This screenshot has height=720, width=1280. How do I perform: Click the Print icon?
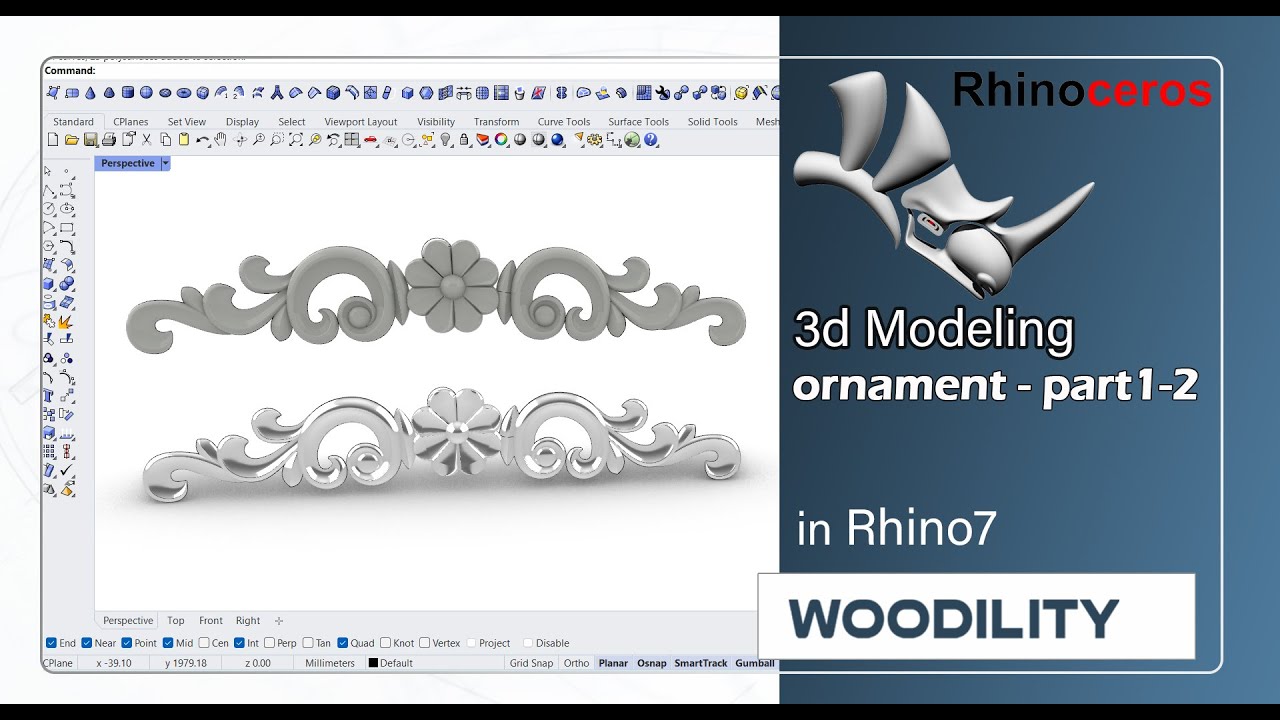pos(109,140)
